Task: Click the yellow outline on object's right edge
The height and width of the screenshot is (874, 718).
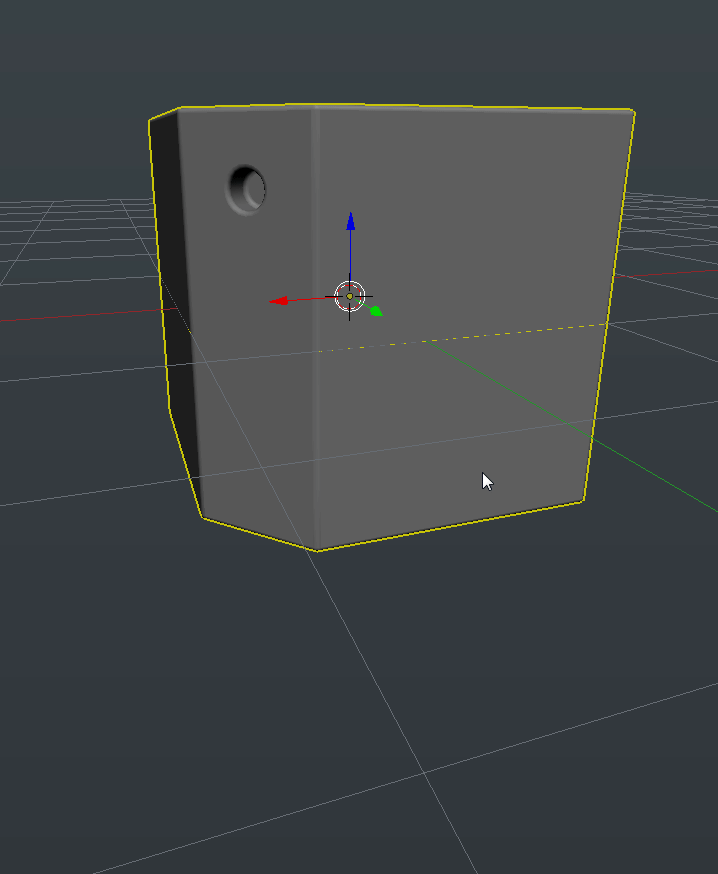Action: coord(610,300)
